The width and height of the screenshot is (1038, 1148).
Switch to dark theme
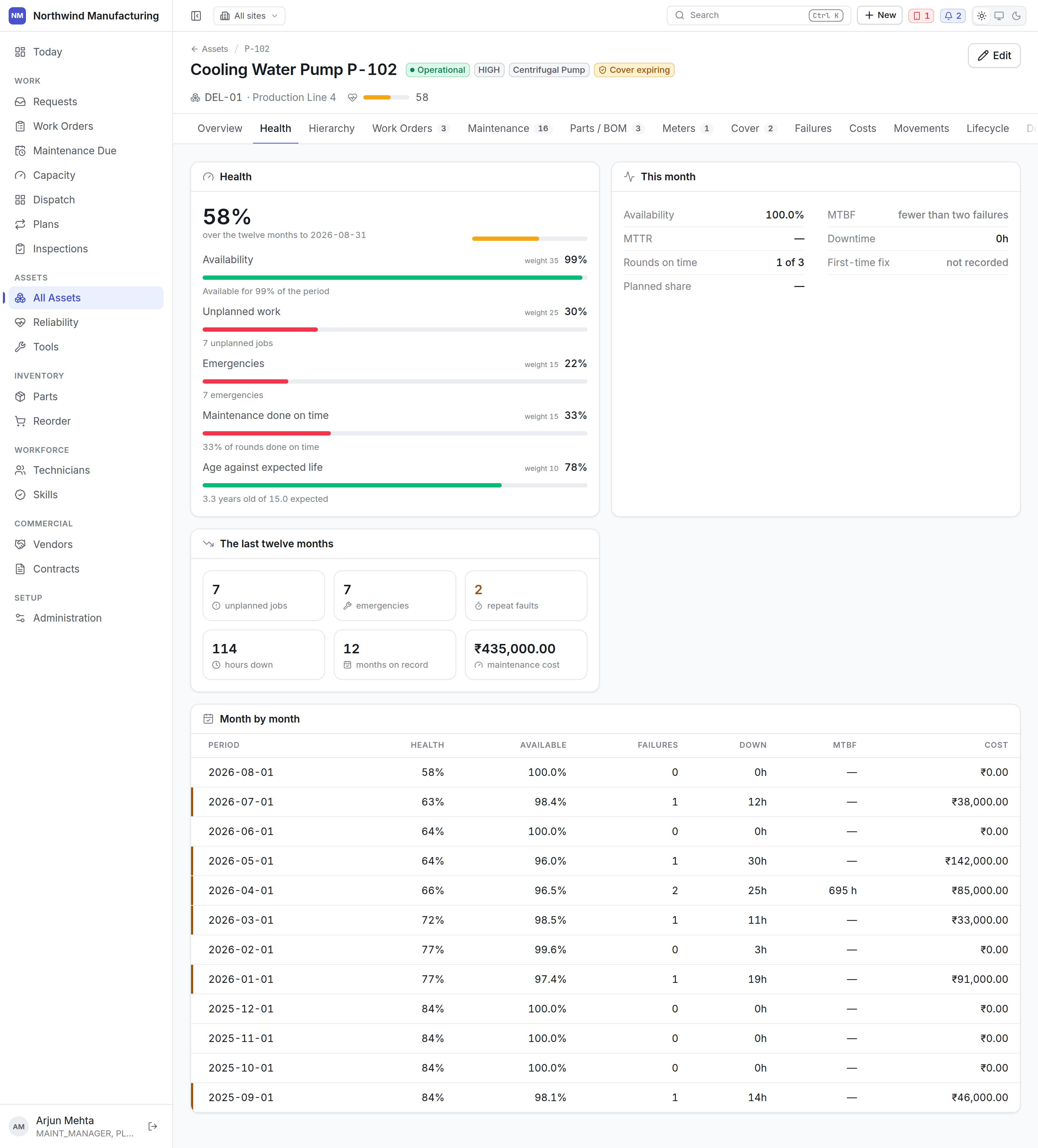[1016, 16]
